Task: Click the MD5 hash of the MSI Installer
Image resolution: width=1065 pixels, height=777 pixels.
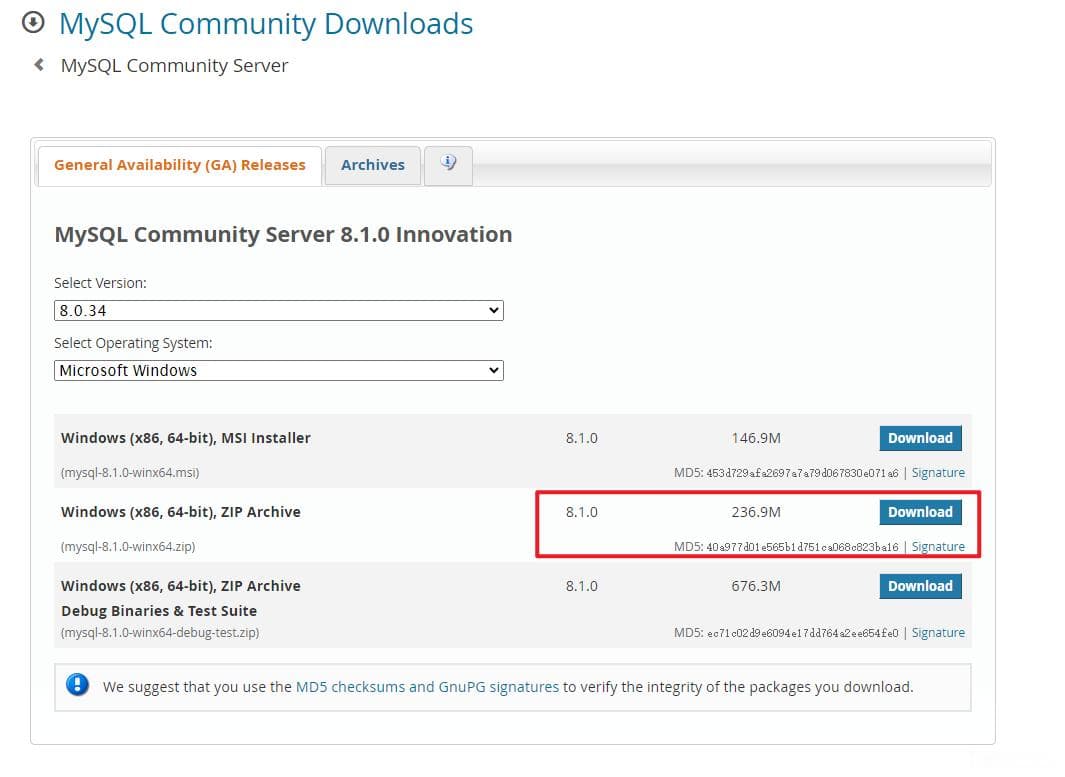Action: [802, 473]
